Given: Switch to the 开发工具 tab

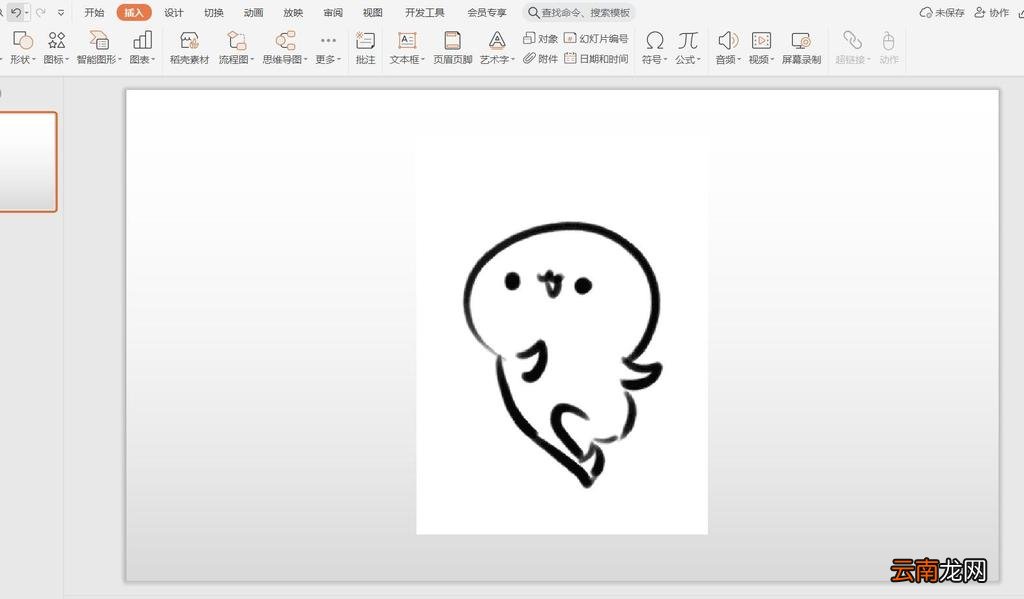Looking at the screenshot, I should click(x=424, y=12).
